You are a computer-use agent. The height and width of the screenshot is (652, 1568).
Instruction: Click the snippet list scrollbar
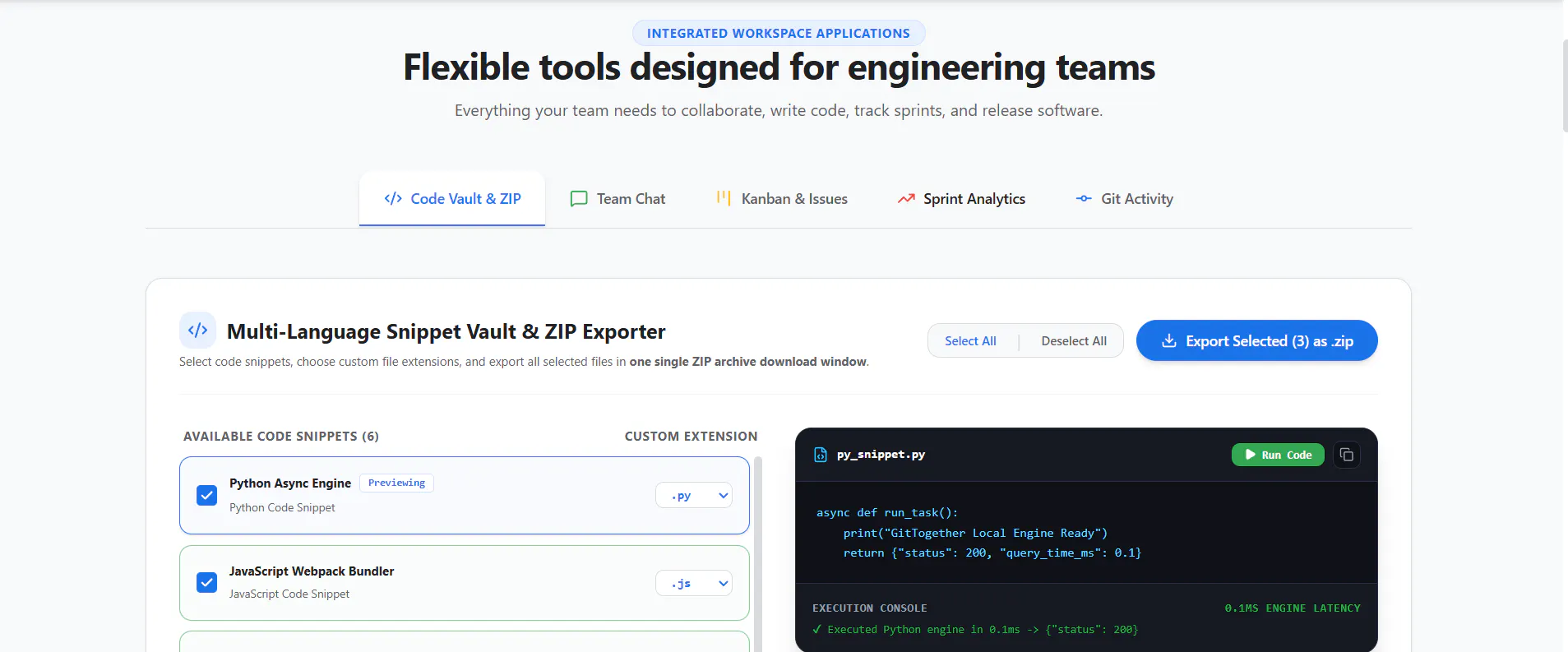[x=758, y=554]
